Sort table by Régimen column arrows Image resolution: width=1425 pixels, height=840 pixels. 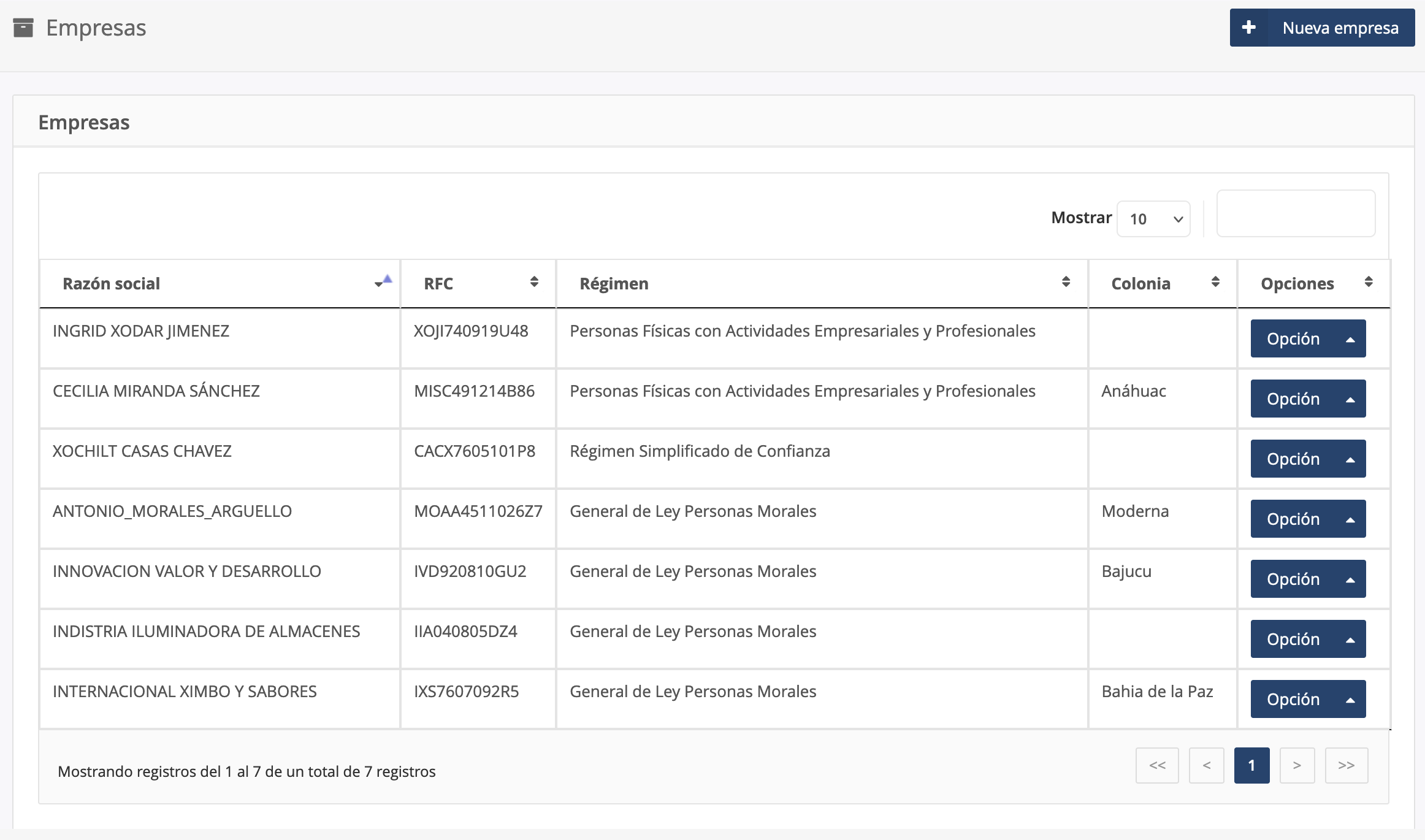click(1066, 281)
